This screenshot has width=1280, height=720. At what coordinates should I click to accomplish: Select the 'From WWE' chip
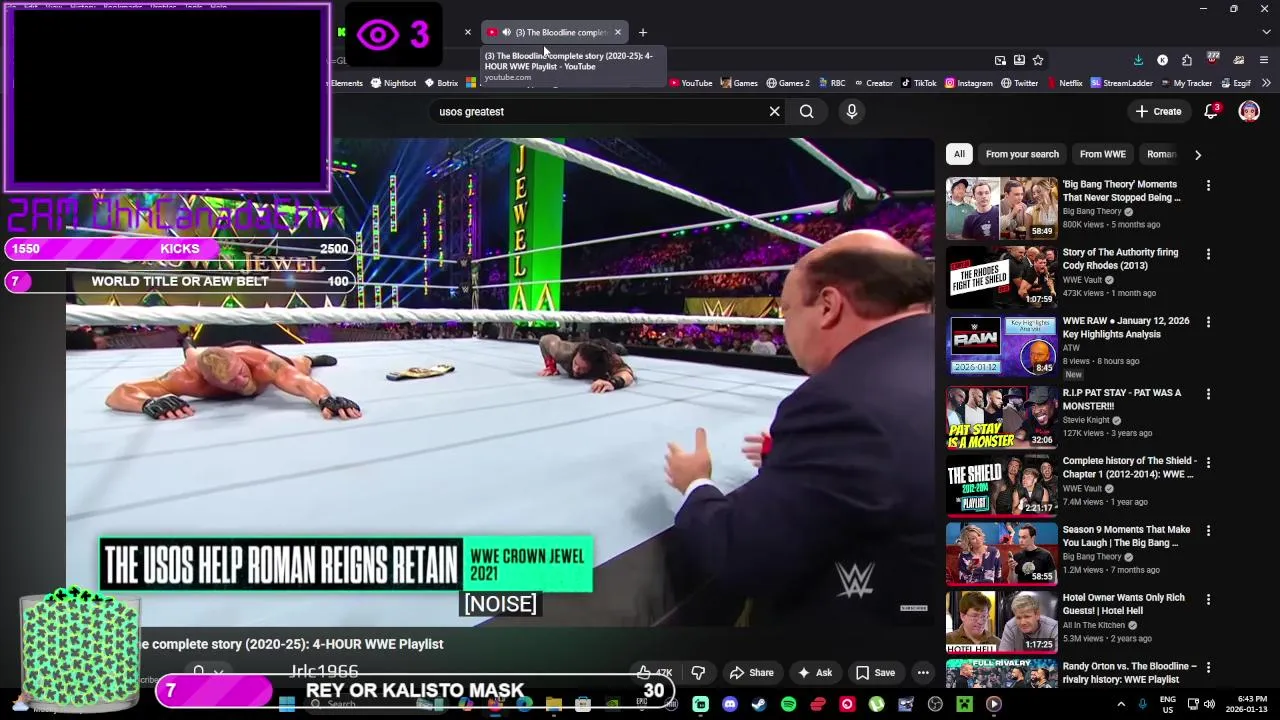1102,154
